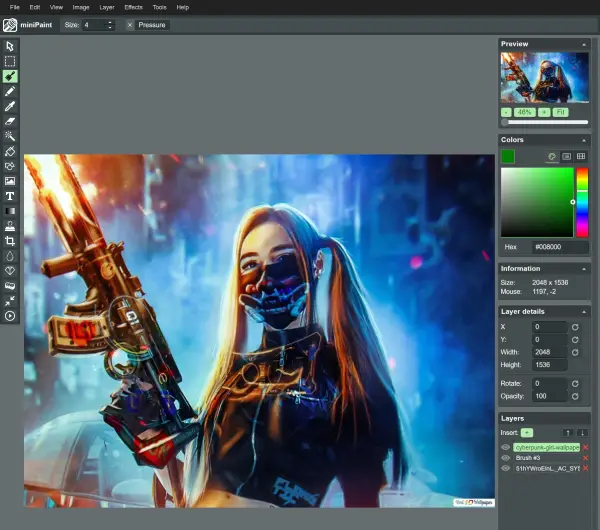The height and width of the screenshot is (530, 600).
Task: Choose the Gradient tool
Action: pyautogui.click(x=10, y=211)
